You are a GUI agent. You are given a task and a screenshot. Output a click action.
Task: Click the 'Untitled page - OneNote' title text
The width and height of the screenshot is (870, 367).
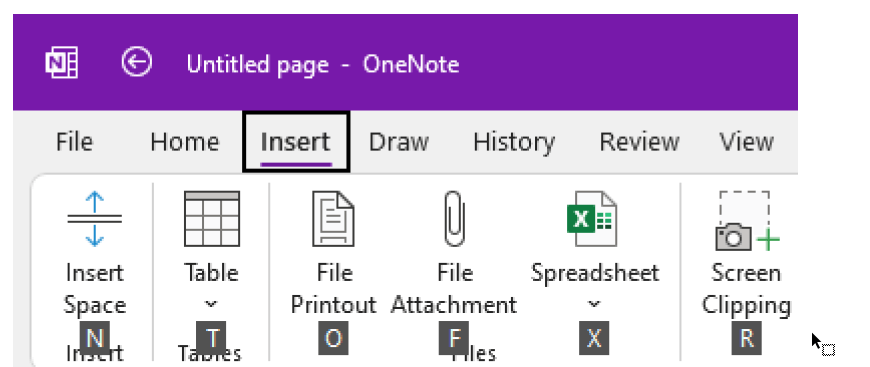(323, 64)
